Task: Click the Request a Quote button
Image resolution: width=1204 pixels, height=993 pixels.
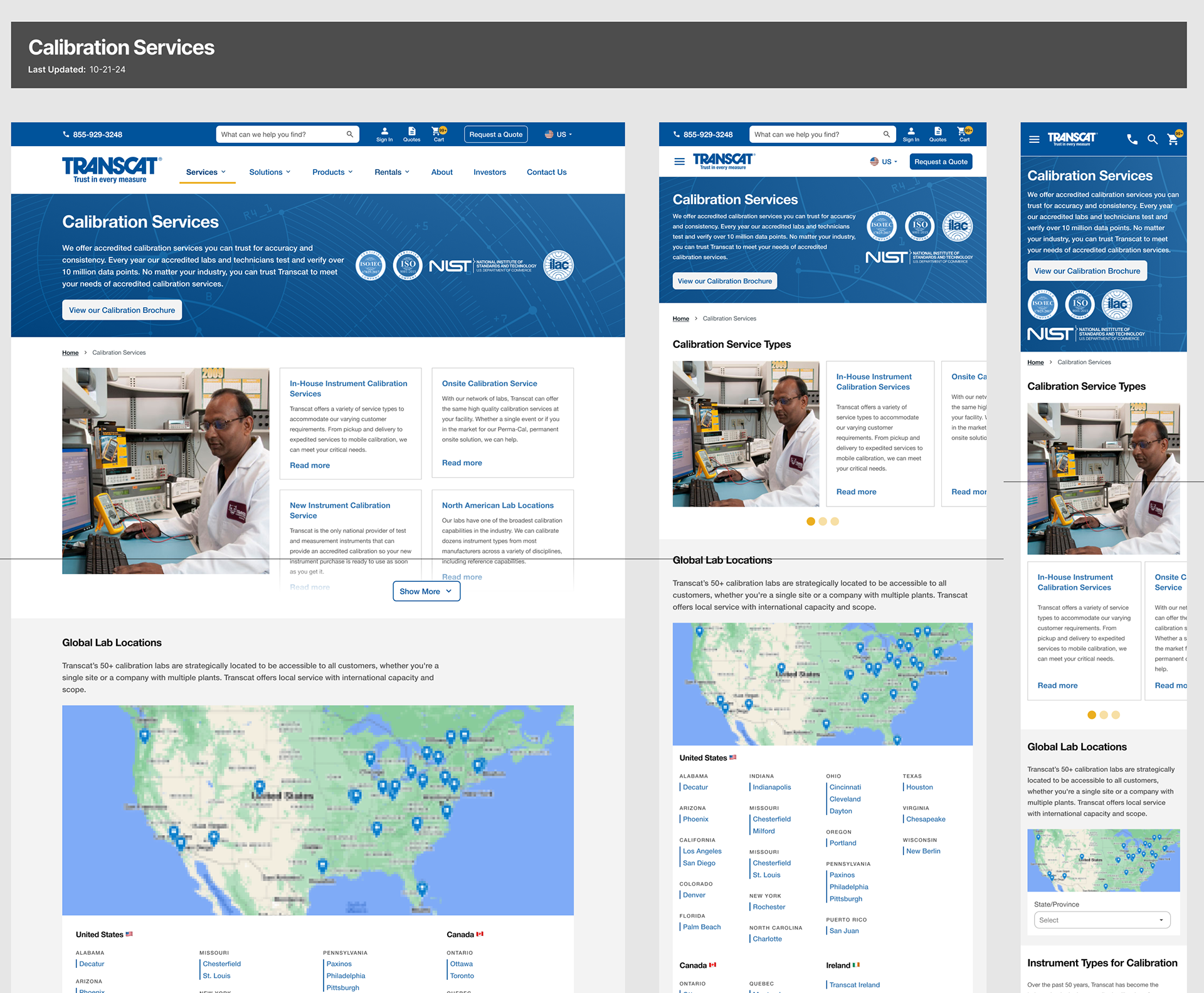Action: coord(495,134)
